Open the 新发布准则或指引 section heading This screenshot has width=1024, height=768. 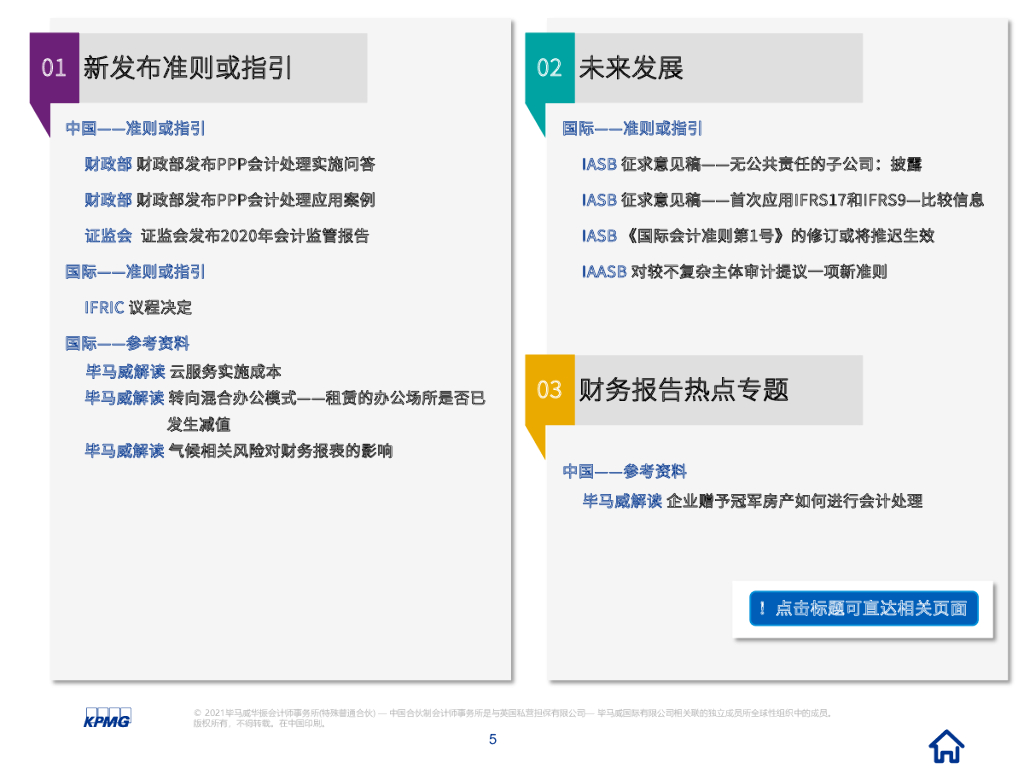click(188, 68)
